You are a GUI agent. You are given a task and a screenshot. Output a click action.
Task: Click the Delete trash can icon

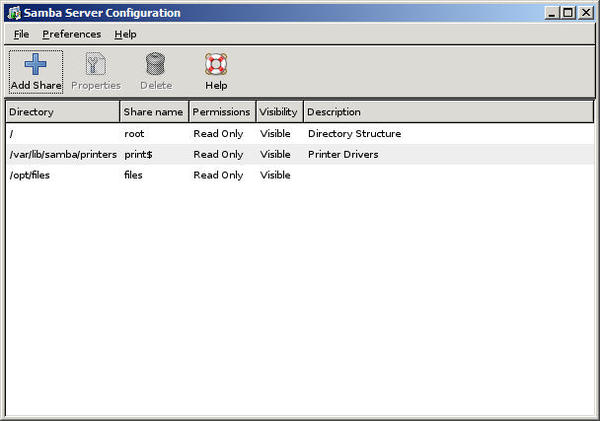coord(156,64)
